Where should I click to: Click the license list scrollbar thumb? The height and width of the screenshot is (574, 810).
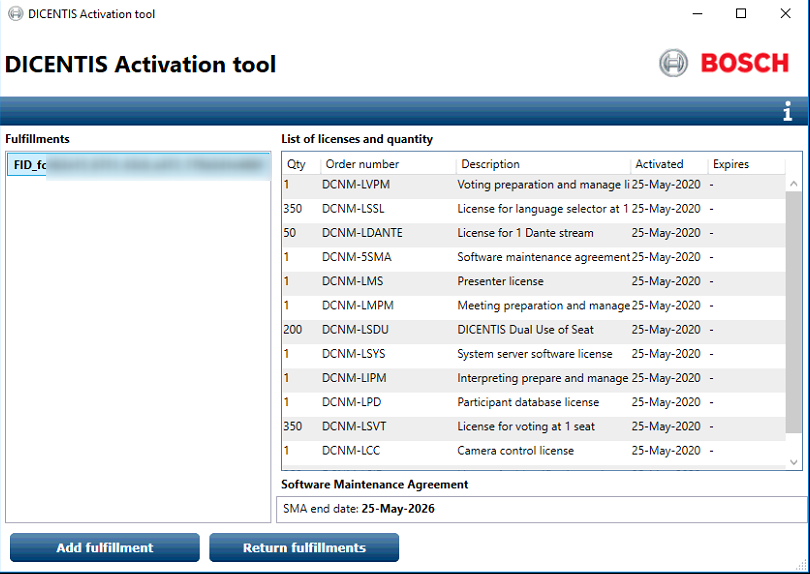coord(794,312)
